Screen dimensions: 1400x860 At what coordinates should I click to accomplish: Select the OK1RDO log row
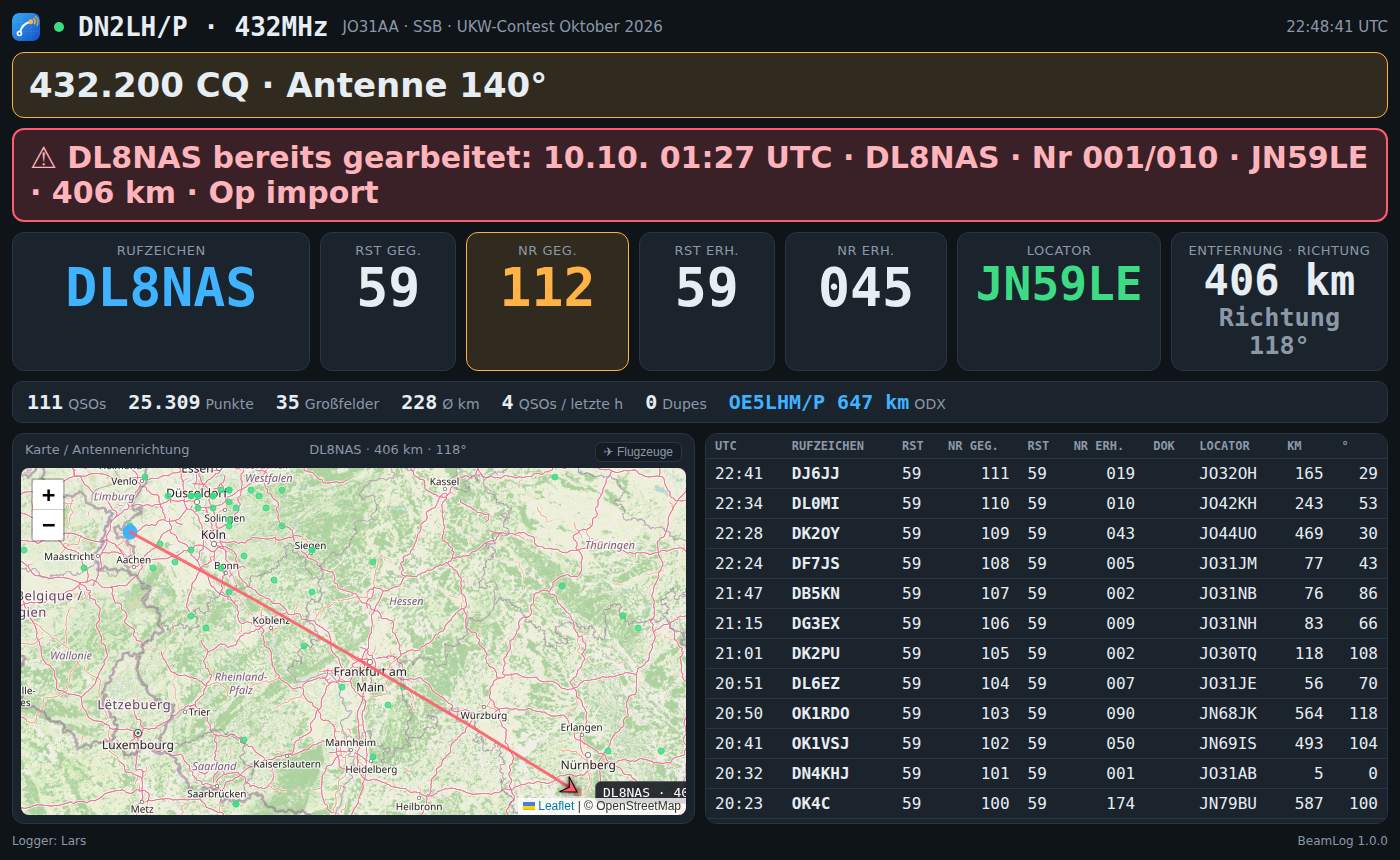click(1046, 713)
